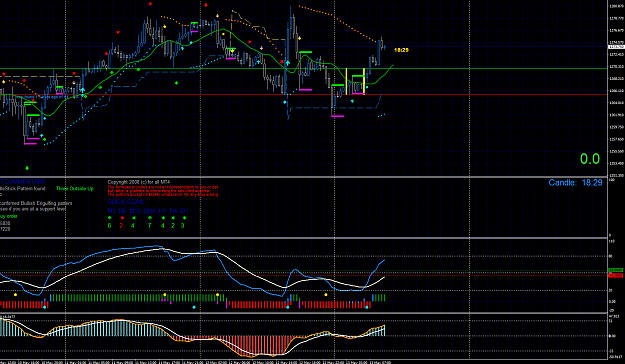The height and width of the screenshot is (364, 625).
Task: Click the green marker under H4
Action: click(173, 218)
